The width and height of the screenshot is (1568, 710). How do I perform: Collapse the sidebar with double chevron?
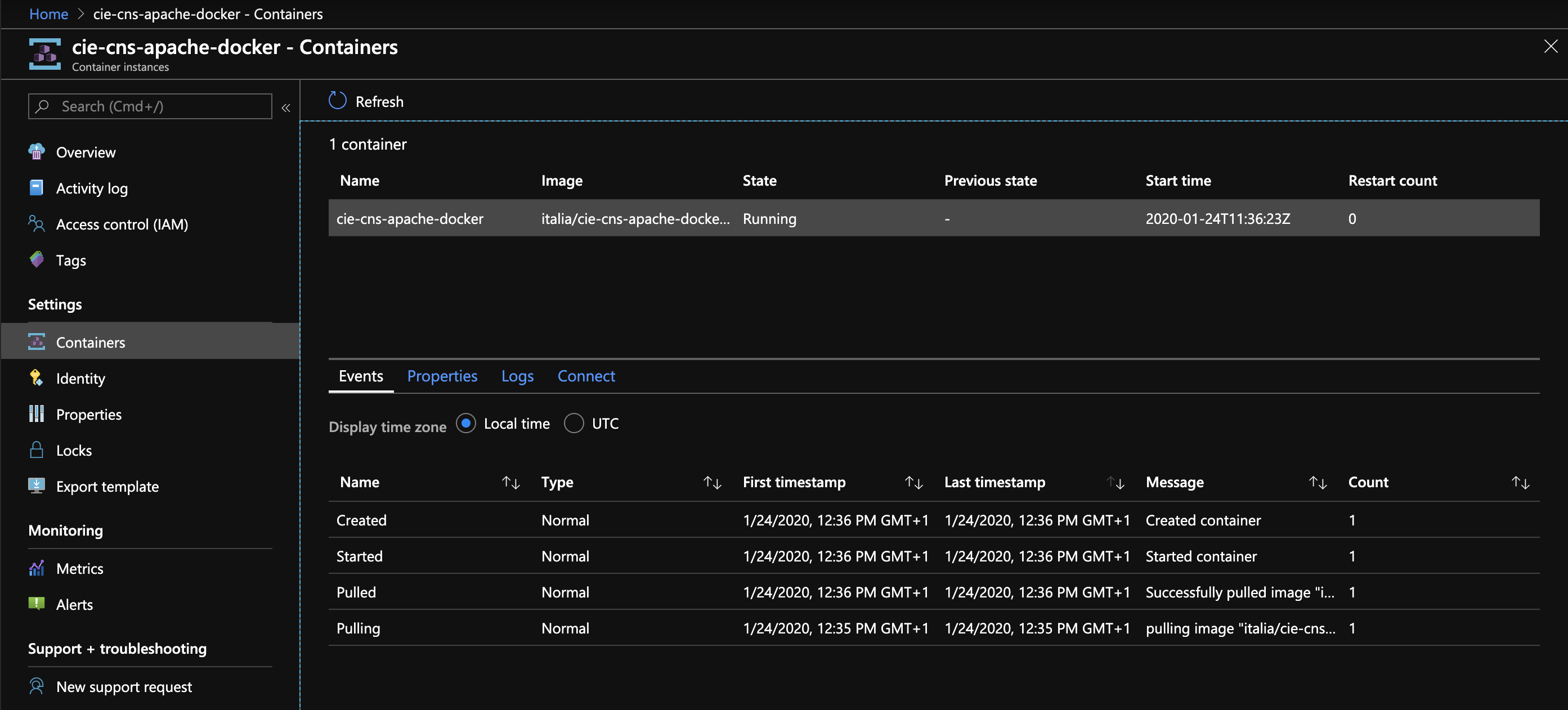click(286, 107)
